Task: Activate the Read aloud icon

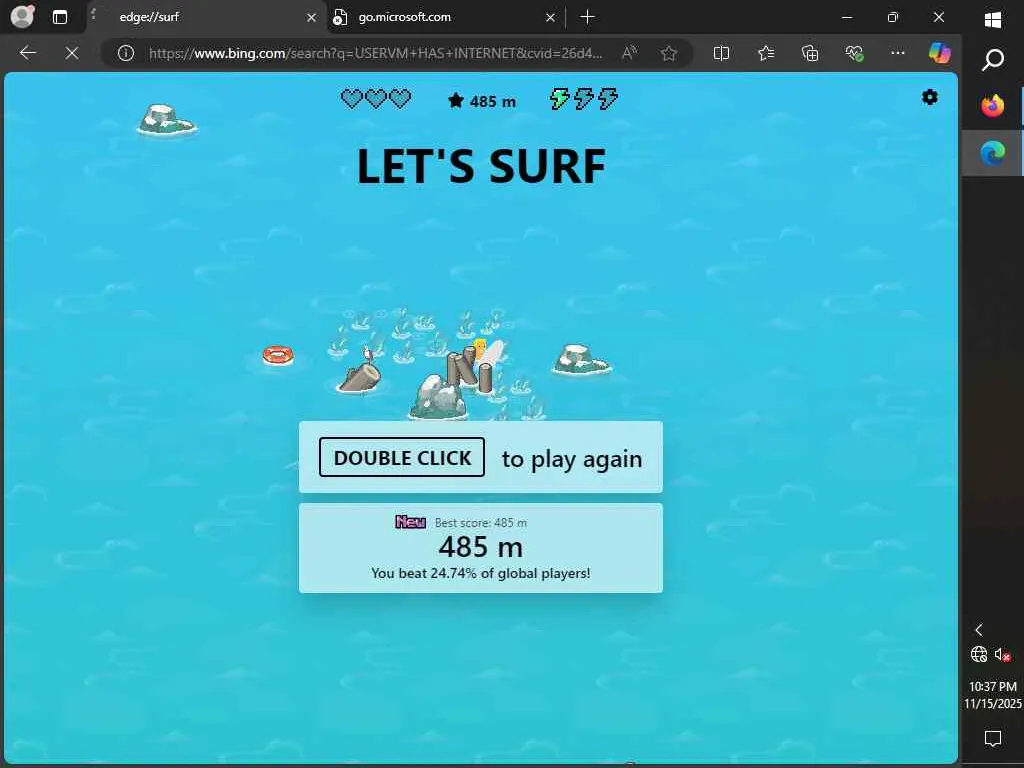Action: pyautogui.click(x=630, y=53)
